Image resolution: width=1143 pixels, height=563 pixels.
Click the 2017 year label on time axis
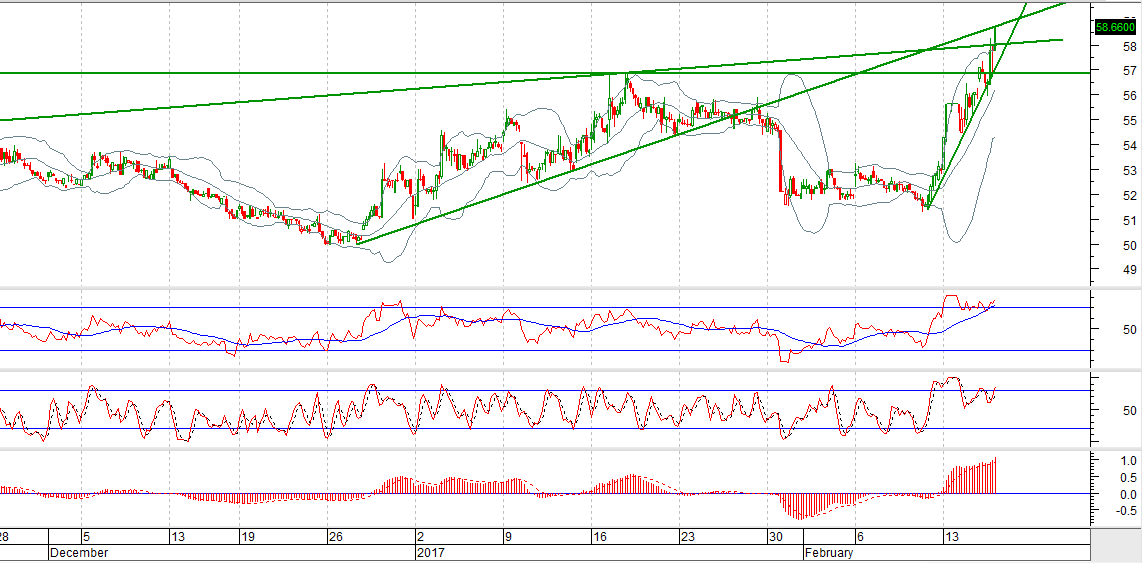(431, 552)
